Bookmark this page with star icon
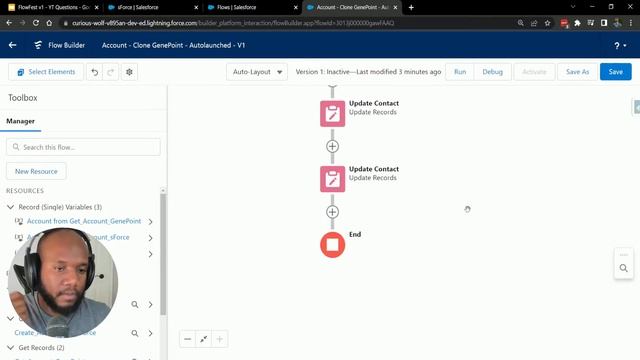 tap(547, 23)
